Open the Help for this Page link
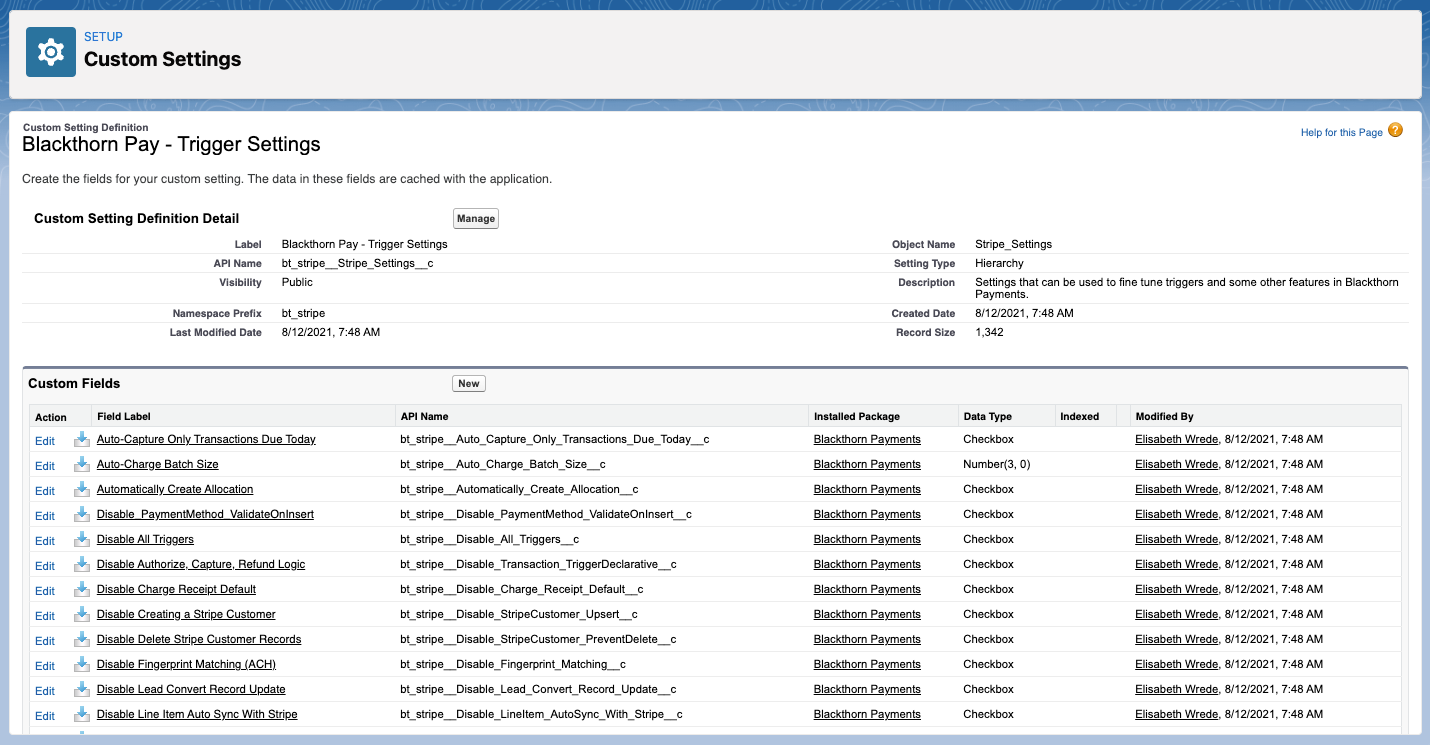Image resolution: width=1430 pixels, height=745 pixels. click(1341, 132)
